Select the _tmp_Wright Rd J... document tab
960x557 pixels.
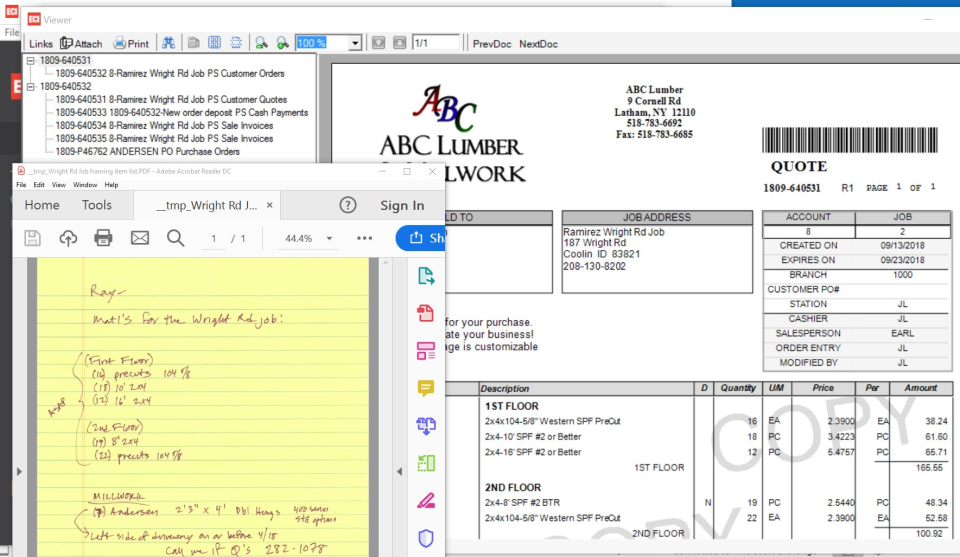click(x=206, y=206)
